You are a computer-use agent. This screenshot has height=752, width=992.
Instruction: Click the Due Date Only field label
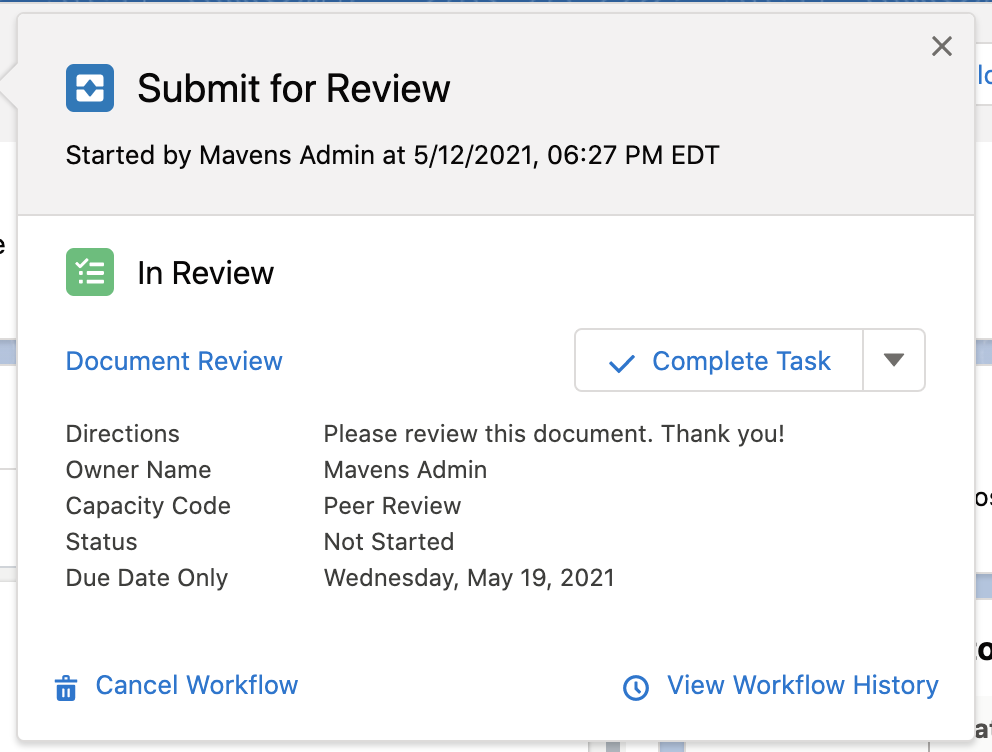(x=147, y=578)
